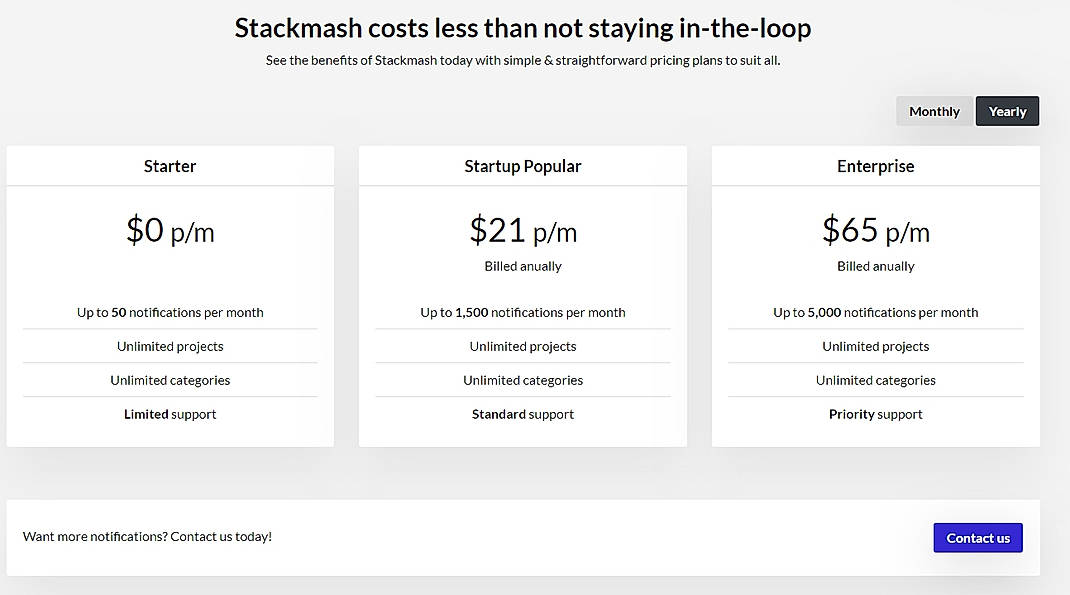Click the Want more notifications text
The height and width of the screenshot is (595, 1070).
(146, 536)
